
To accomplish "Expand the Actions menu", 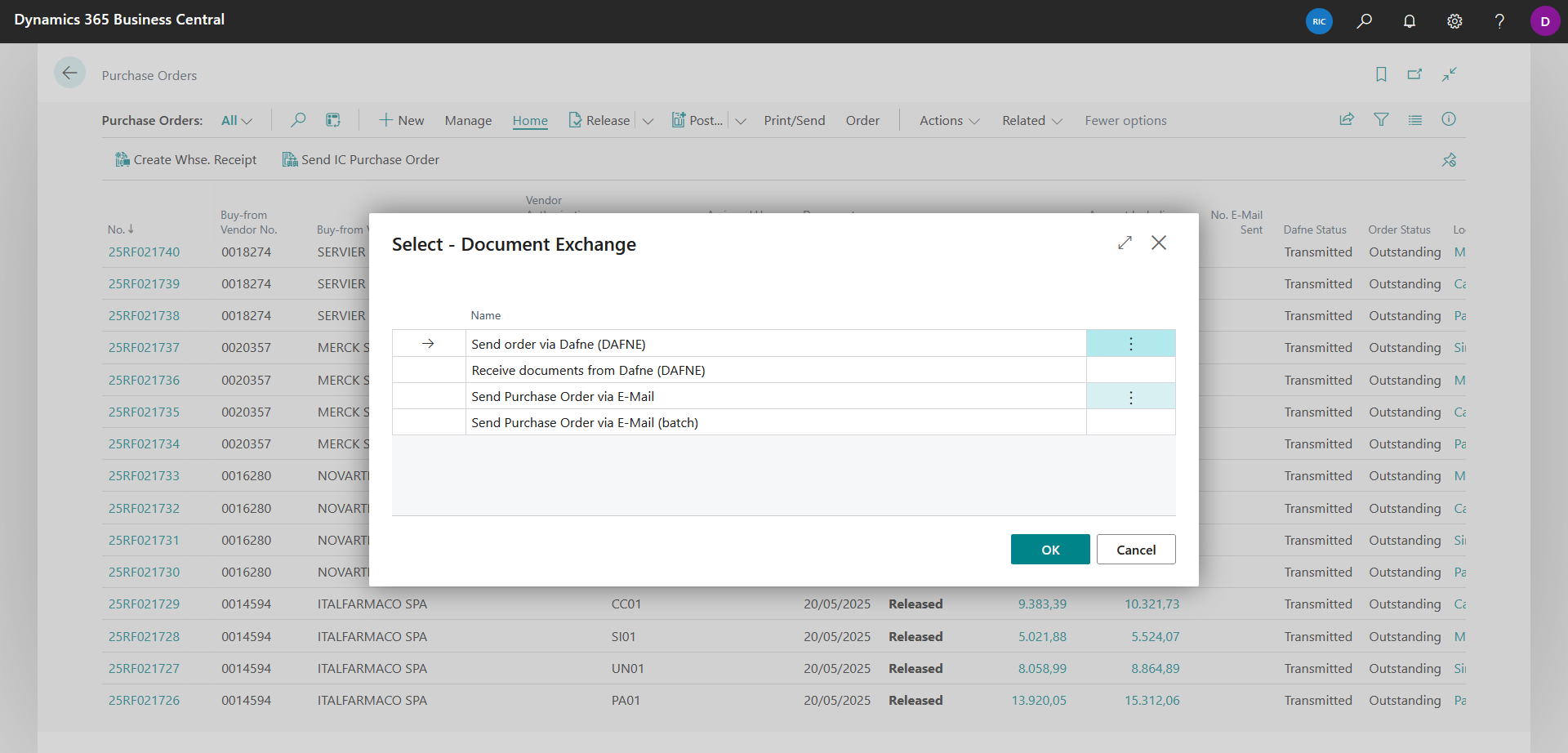I will [950, 120].
